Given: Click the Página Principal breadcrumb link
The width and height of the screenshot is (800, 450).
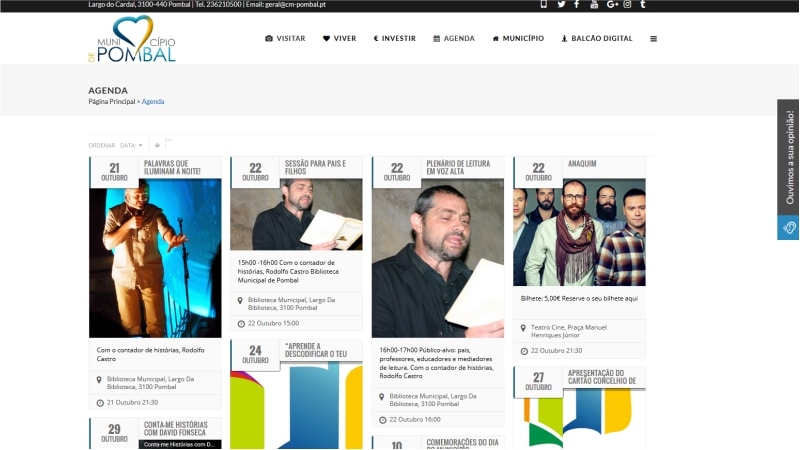Looking at the screenshot, I should pos(112,102).
